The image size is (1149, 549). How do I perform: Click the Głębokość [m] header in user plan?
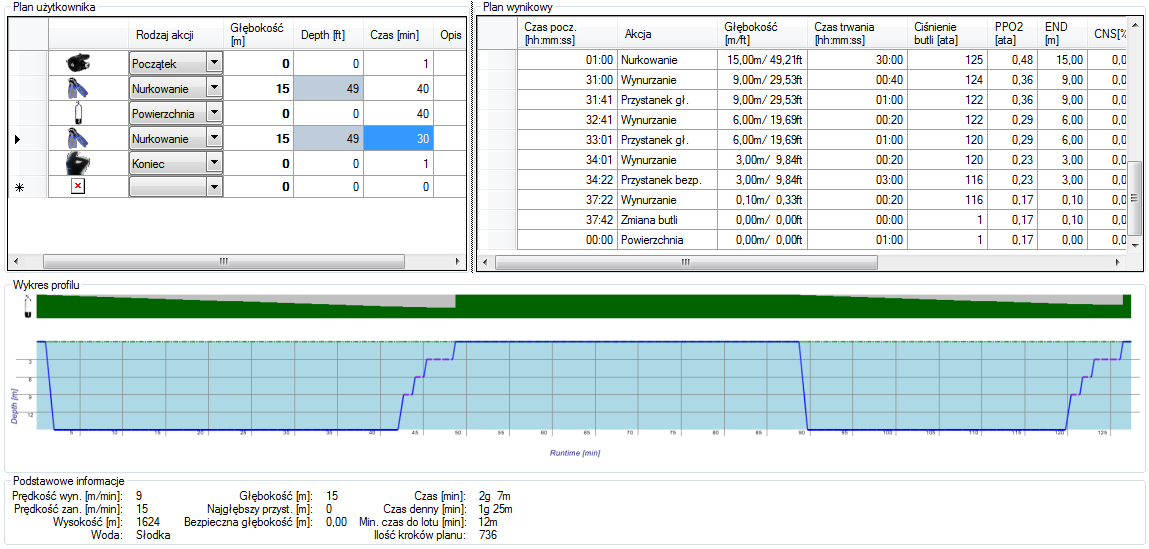click(259, 34)
